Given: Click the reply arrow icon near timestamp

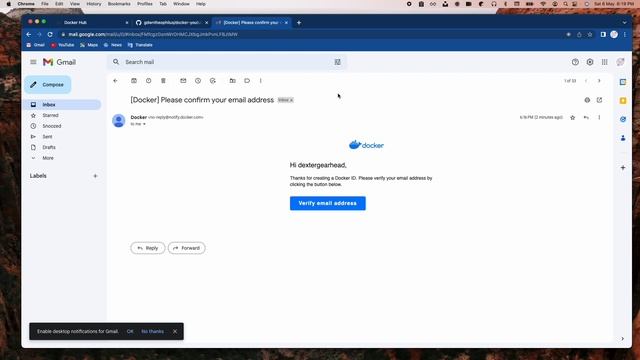Looking at the screenshot, I should click(x=586, y=118).
